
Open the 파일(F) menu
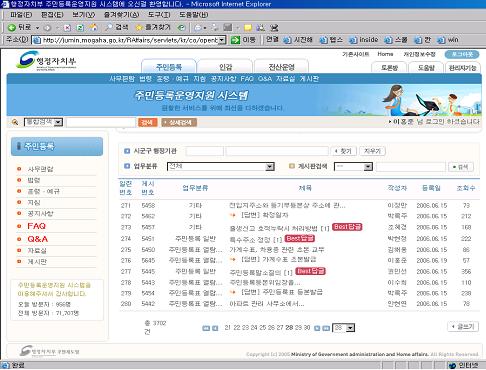pos(21,15)
